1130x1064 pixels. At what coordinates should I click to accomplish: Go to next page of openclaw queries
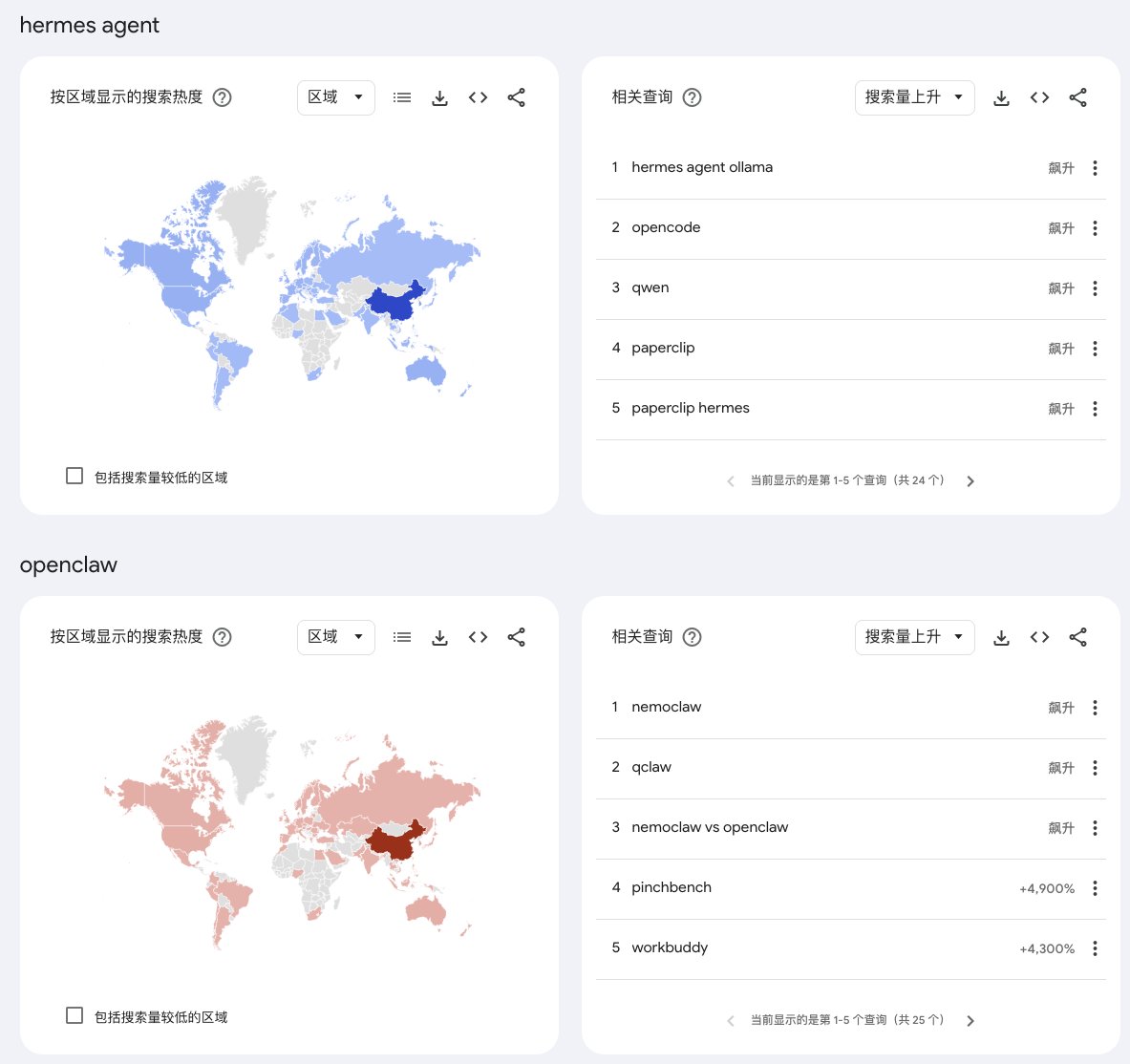tap(970, 1021)
